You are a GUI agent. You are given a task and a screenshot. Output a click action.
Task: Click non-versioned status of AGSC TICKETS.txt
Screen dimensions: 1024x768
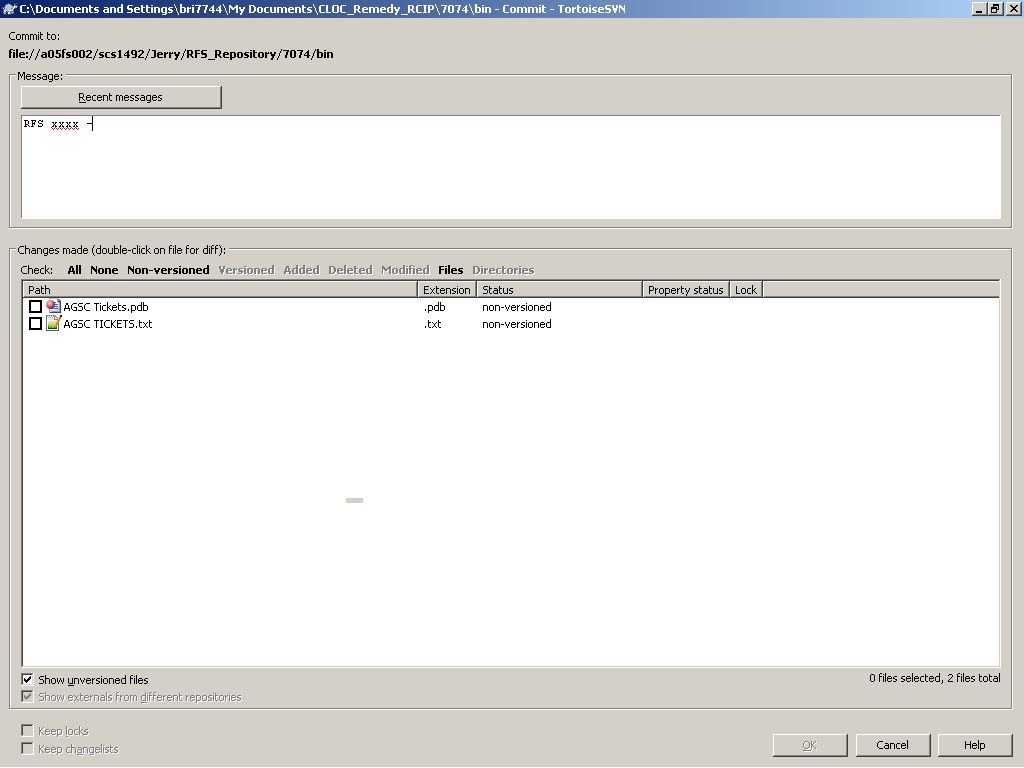[x=517, y=324]
